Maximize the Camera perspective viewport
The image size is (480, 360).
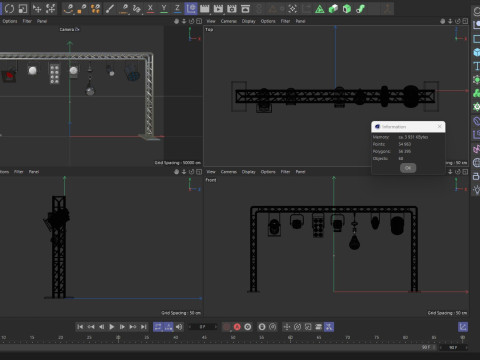coord(199,21)
